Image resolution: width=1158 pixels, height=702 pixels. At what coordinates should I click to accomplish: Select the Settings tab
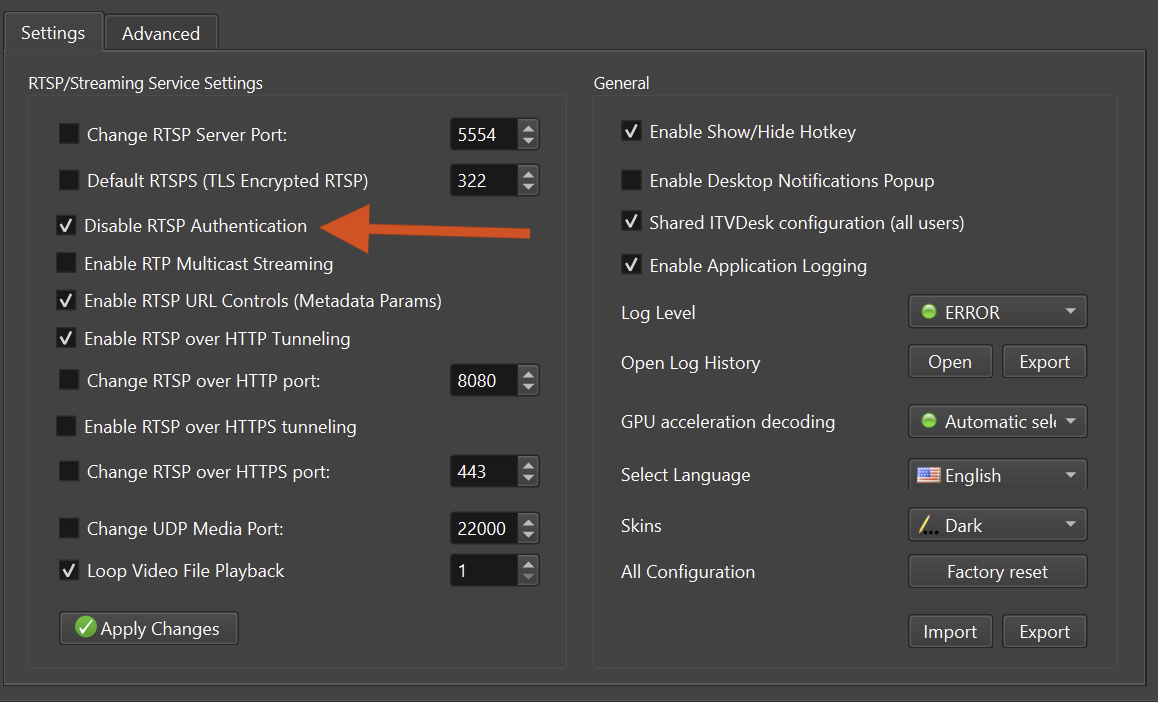coord(53,32)
